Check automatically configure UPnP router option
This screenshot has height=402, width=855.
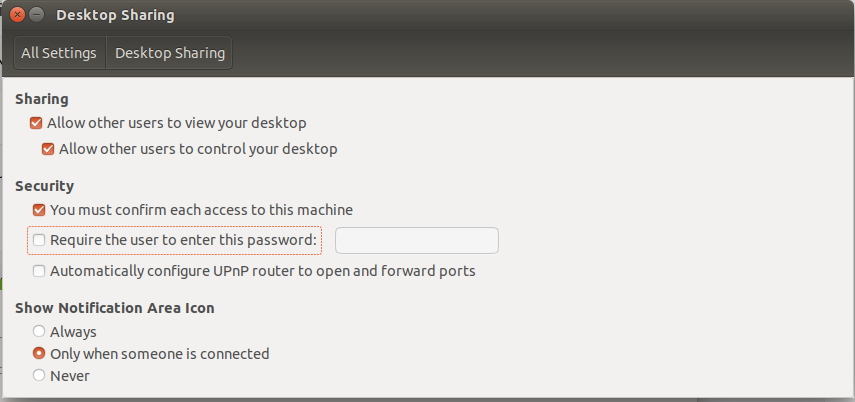(39, 271)
